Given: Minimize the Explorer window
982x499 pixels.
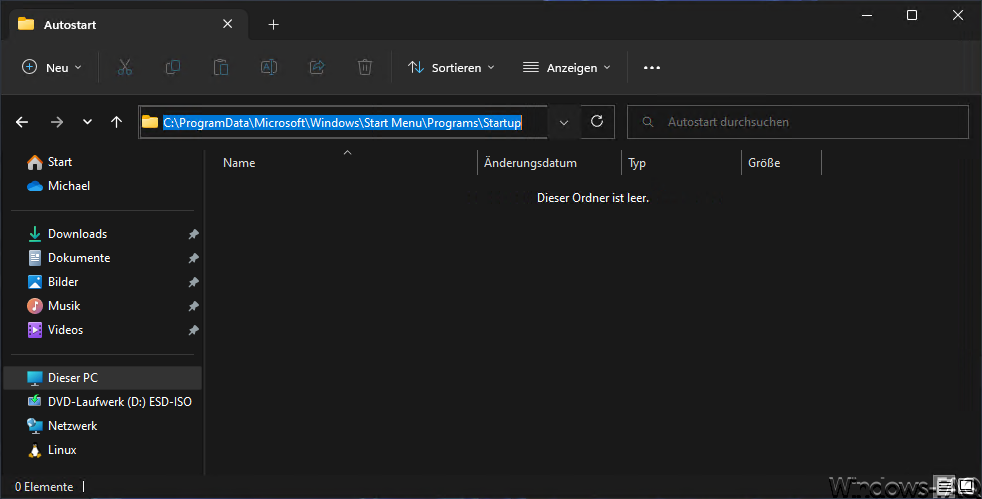Looking at the screenshot, I should [867, 16].
